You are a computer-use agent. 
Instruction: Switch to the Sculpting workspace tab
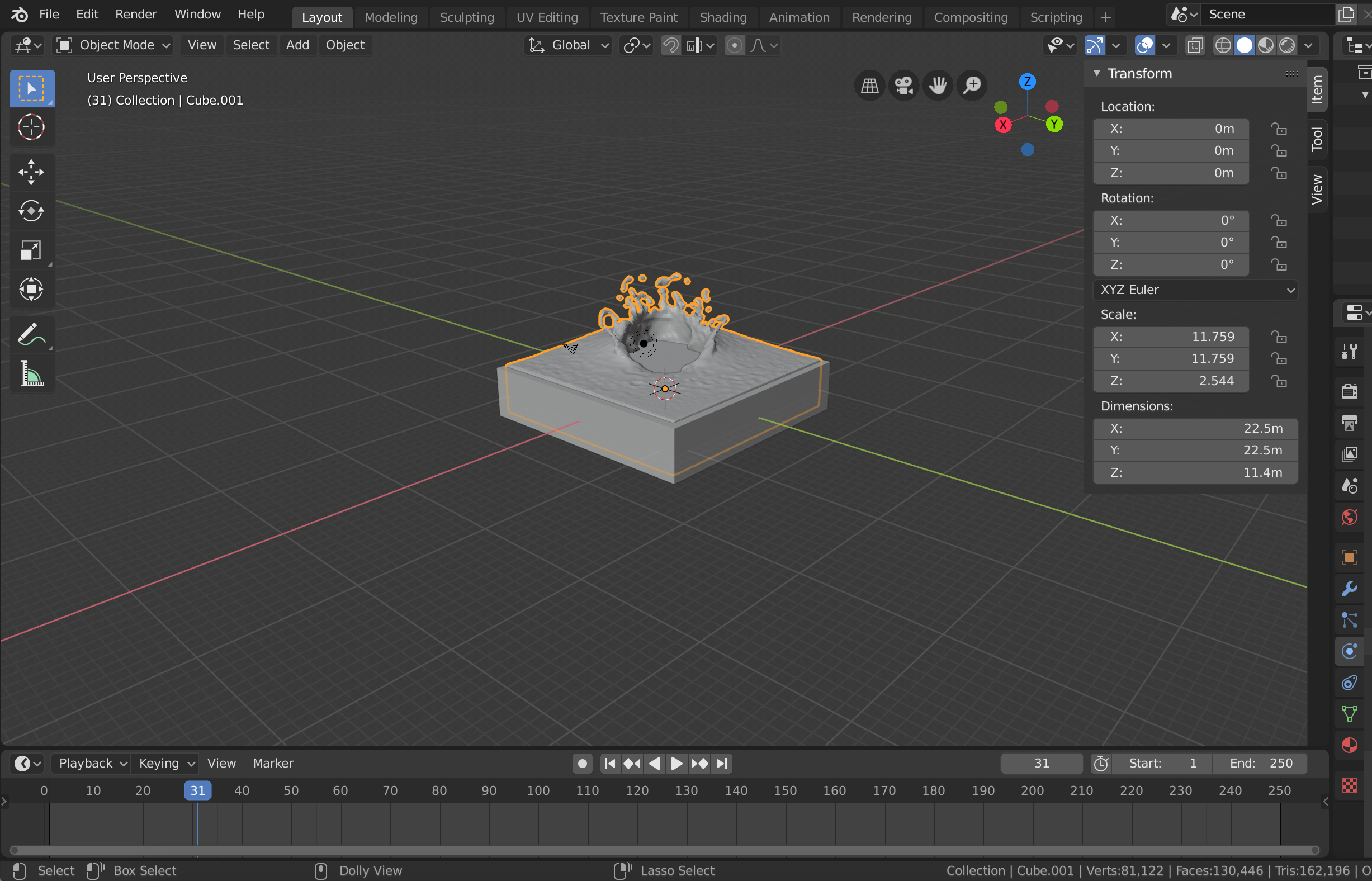tap(467, 18)
